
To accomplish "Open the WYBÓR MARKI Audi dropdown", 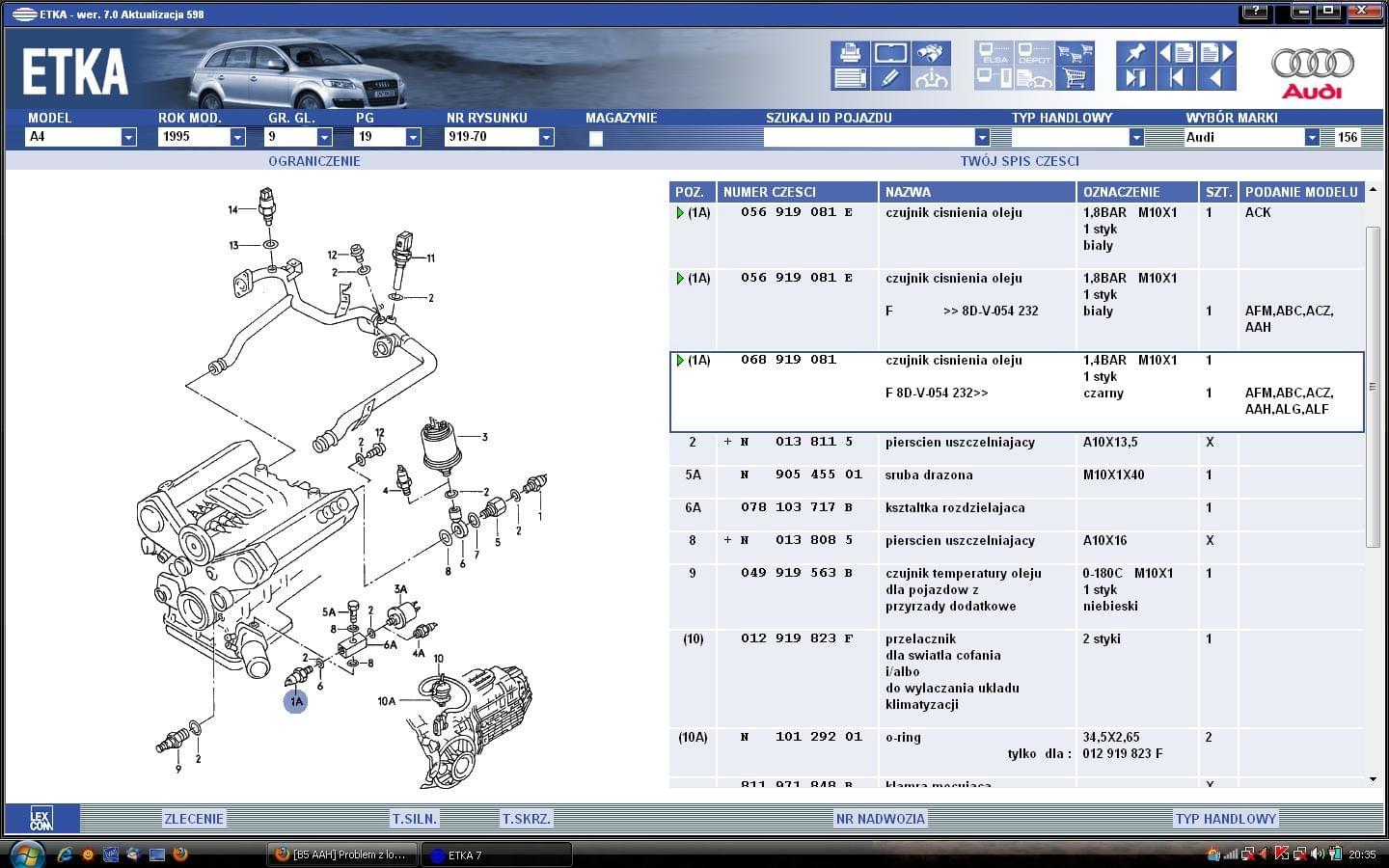I will point(1312,137).
